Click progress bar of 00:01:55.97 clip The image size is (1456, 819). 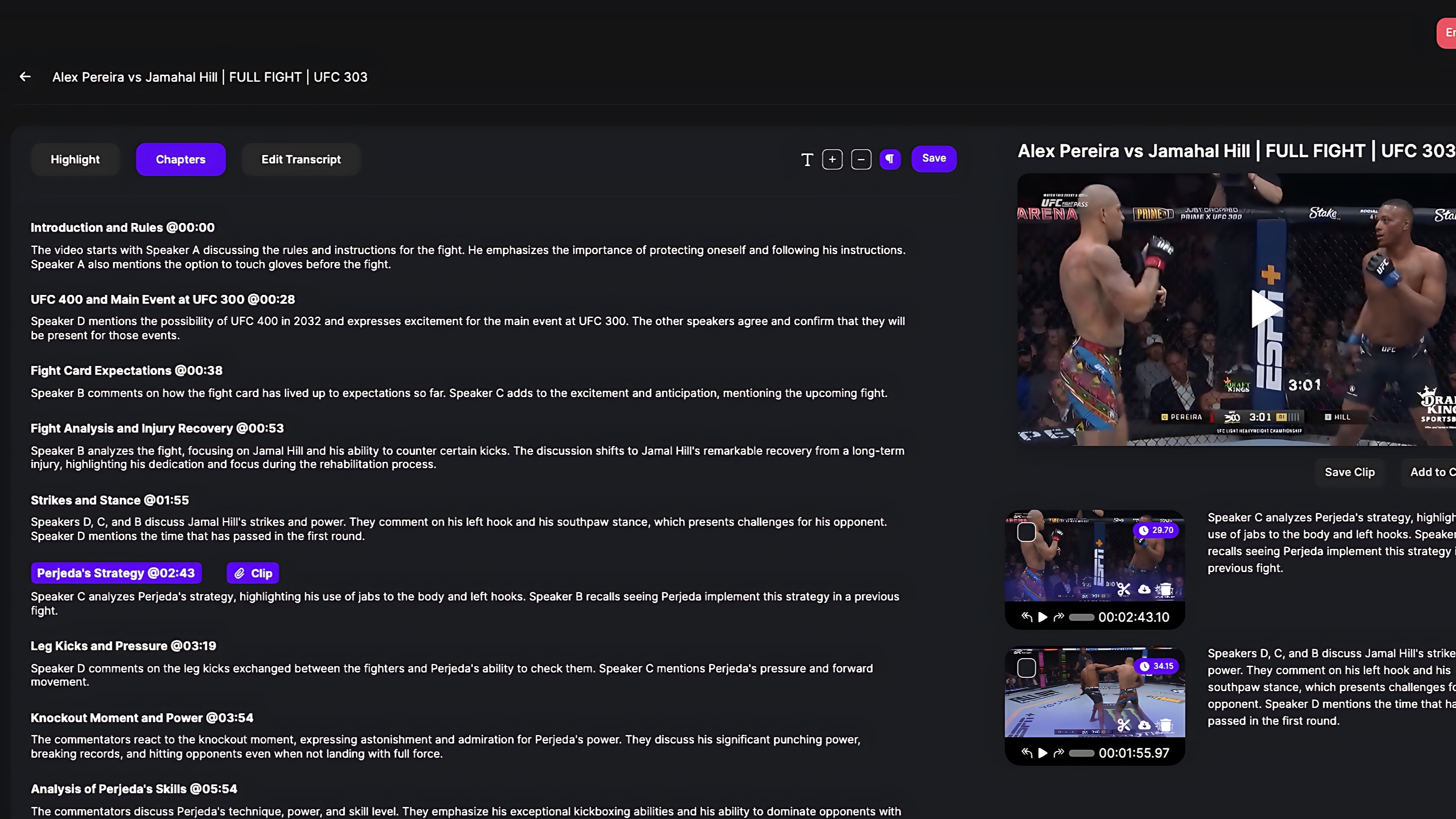pos(1081,753)
